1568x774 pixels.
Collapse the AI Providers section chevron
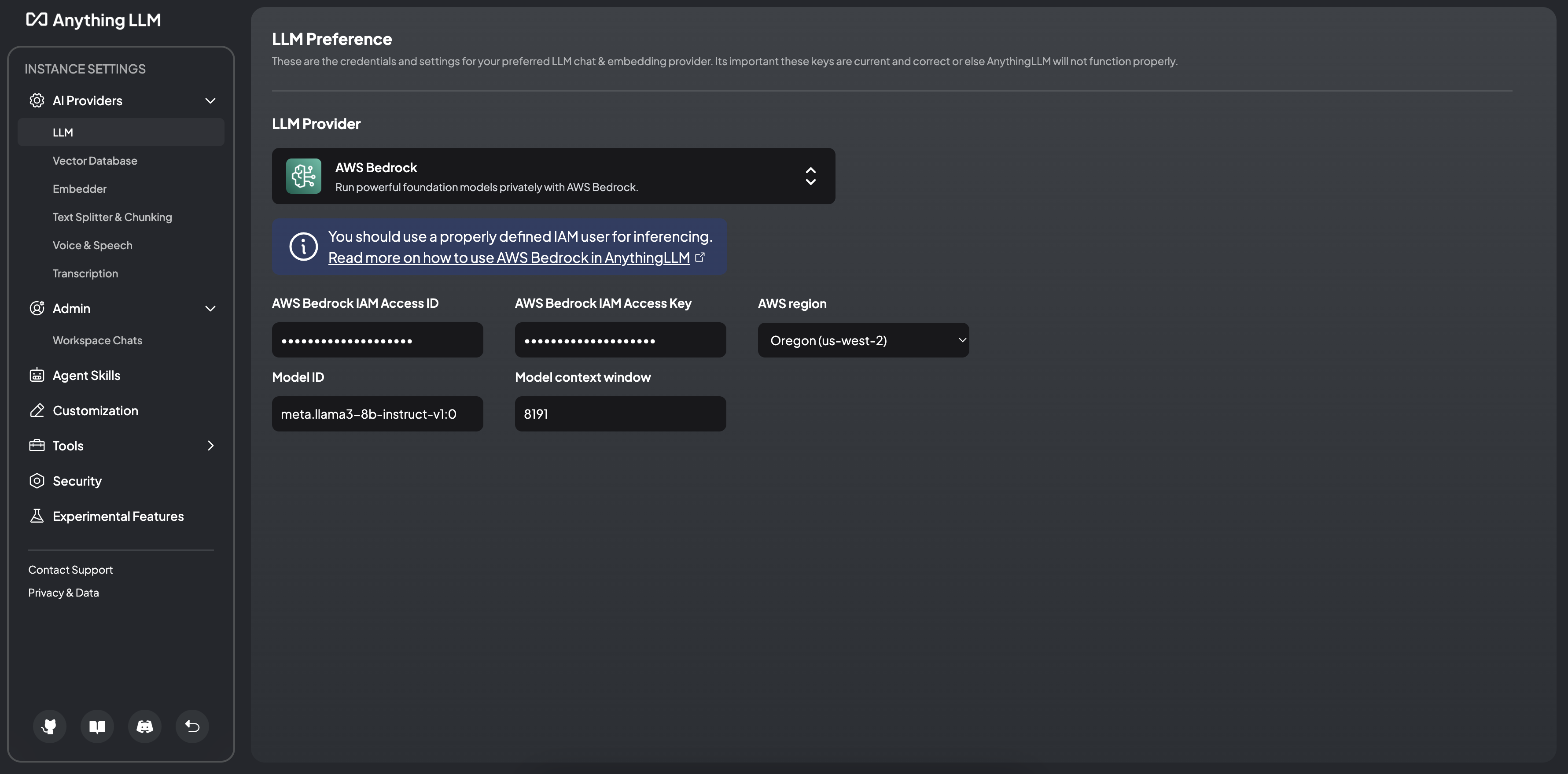click(210, 100)
